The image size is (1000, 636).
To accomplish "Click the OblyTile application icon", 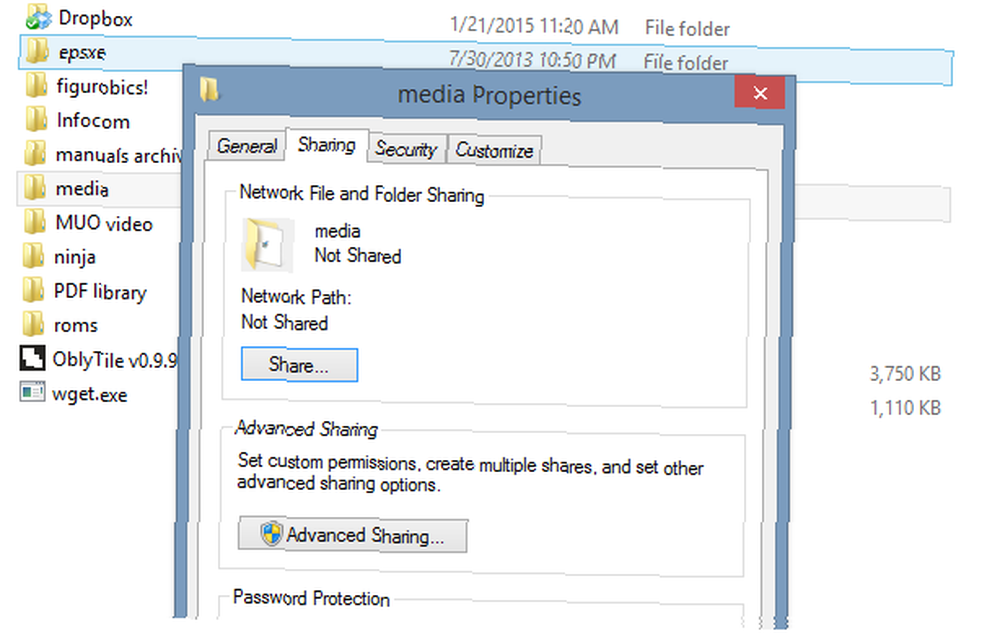I will coord(33,359).
